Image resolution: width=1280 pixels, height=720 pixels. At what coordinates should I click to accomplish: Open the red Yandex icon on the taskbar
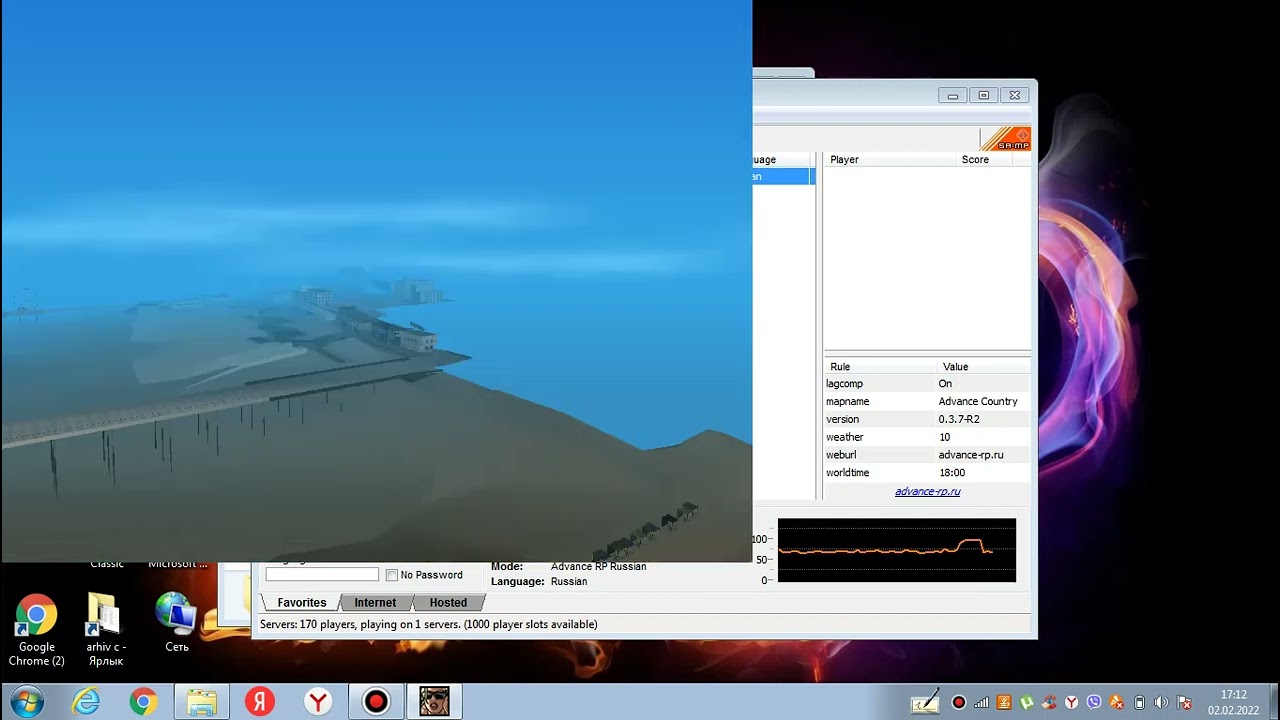pos(260,702)
